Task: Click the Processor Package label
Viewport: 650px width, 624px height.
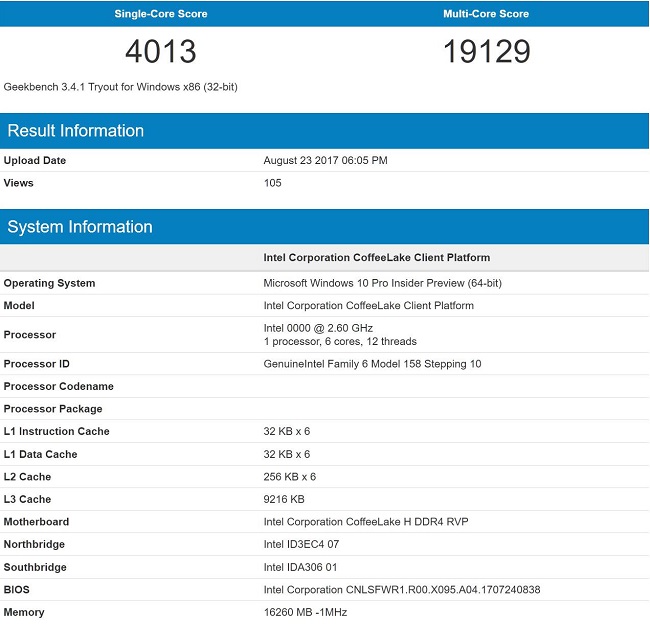Action: click(53, 409)
